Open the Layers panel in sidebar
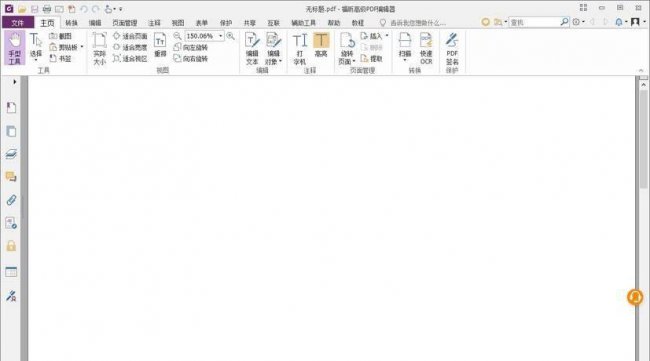 click(x=11, y=154)
